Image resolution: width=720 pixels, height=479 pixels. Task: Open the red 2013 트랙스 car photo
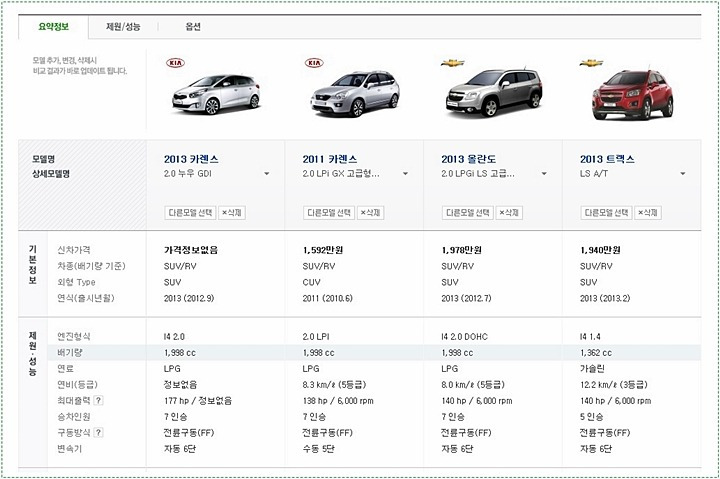coord(633,95)
